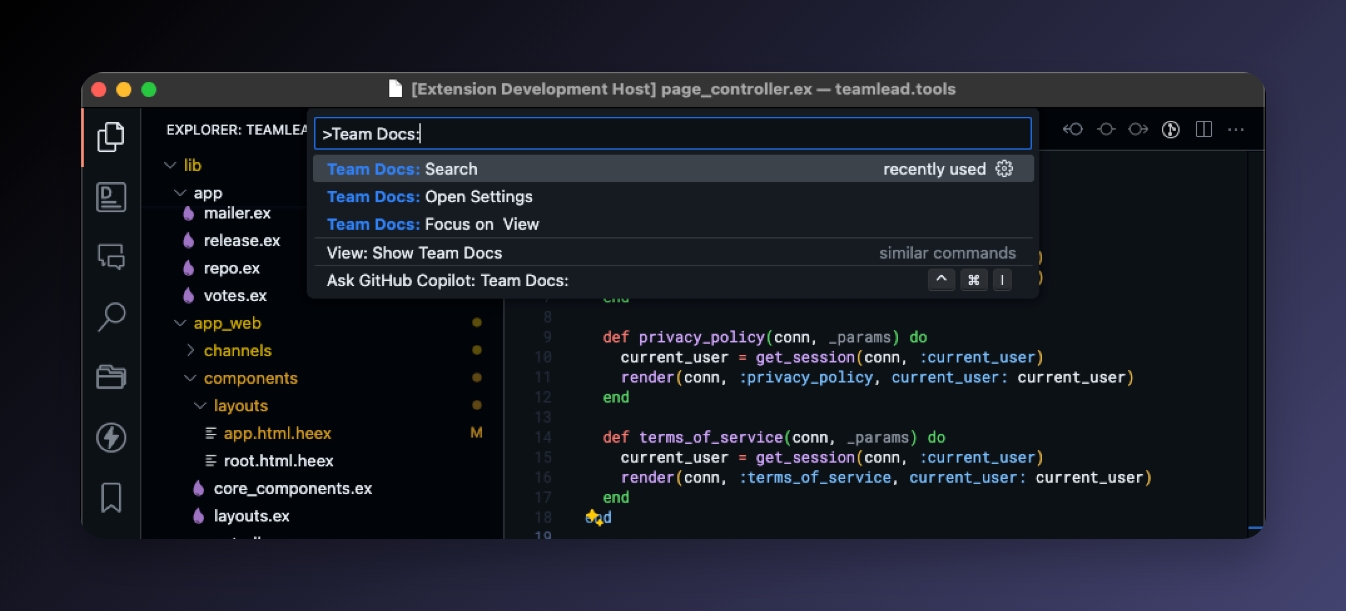
Task: Go to next change arrow icon
Action: tap(1138, 129)
